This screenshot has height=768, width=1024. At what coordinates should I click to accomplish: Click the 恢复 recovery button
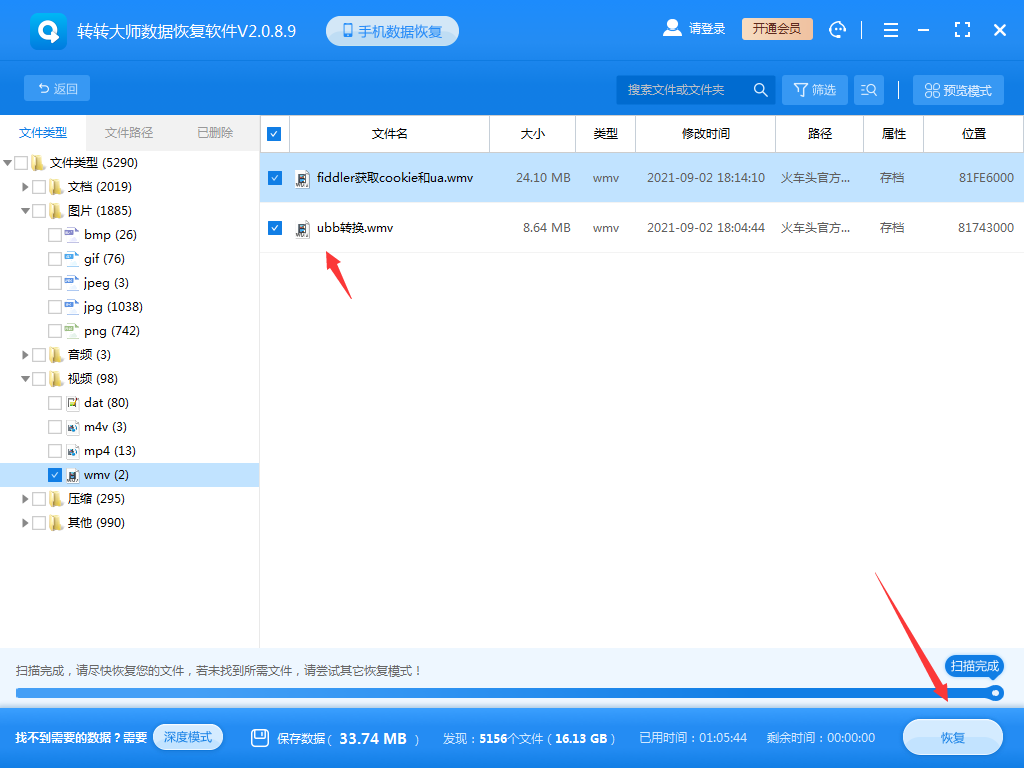pos(951,737)
